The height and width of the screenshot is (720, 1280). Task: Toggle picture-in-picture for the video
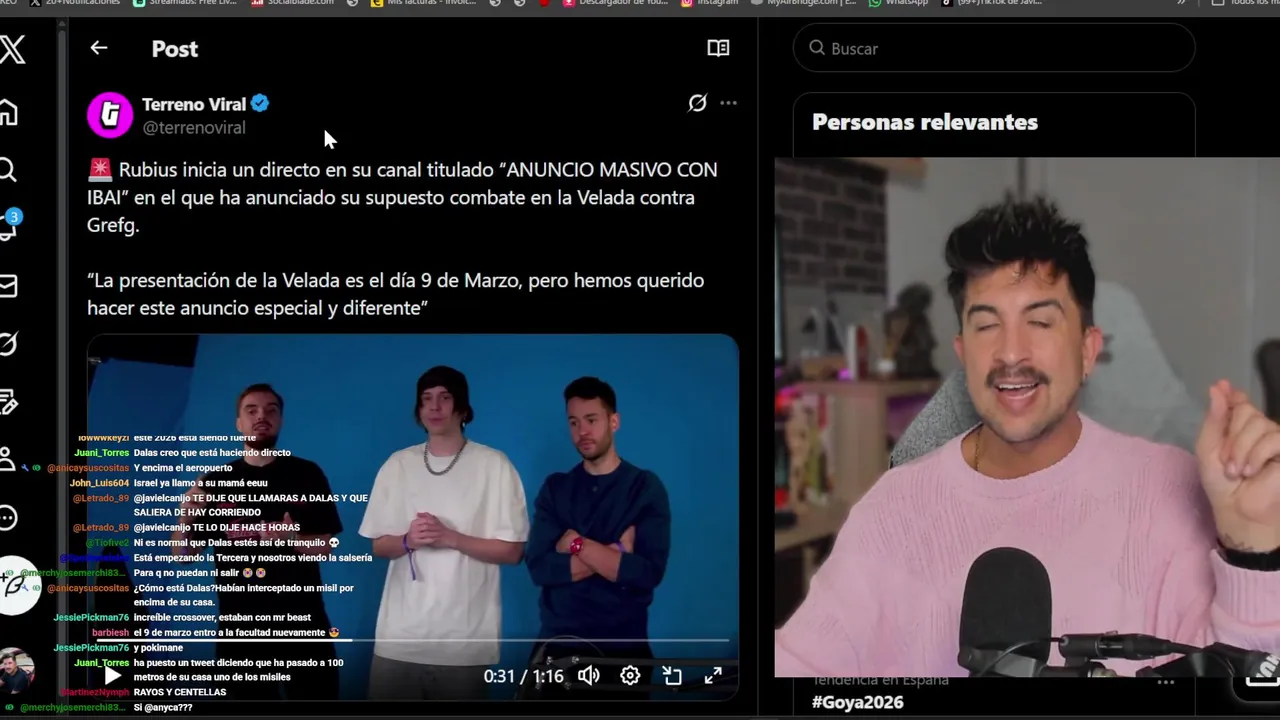(672, 676)
